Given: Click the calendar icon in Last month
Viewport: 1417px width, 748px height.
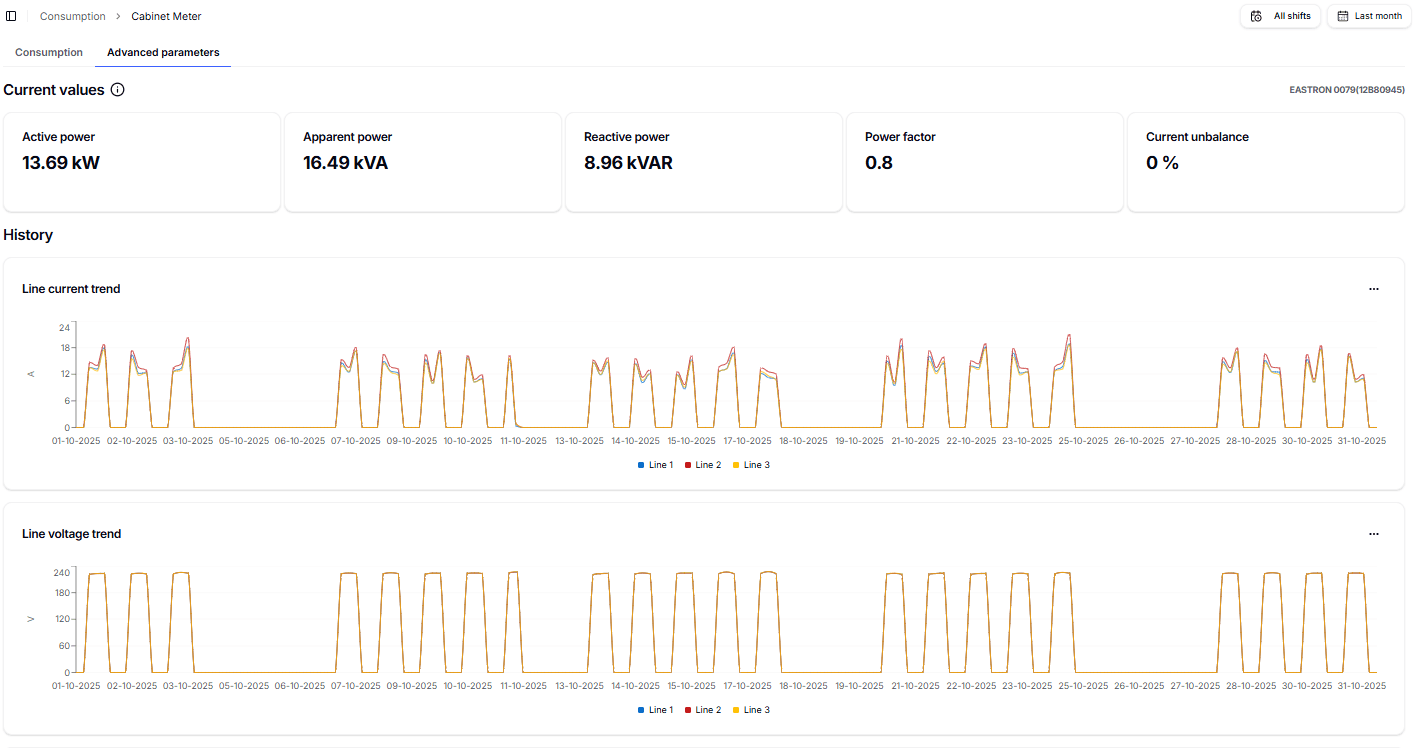Looking at the screenshot, I should [1343, 16].
